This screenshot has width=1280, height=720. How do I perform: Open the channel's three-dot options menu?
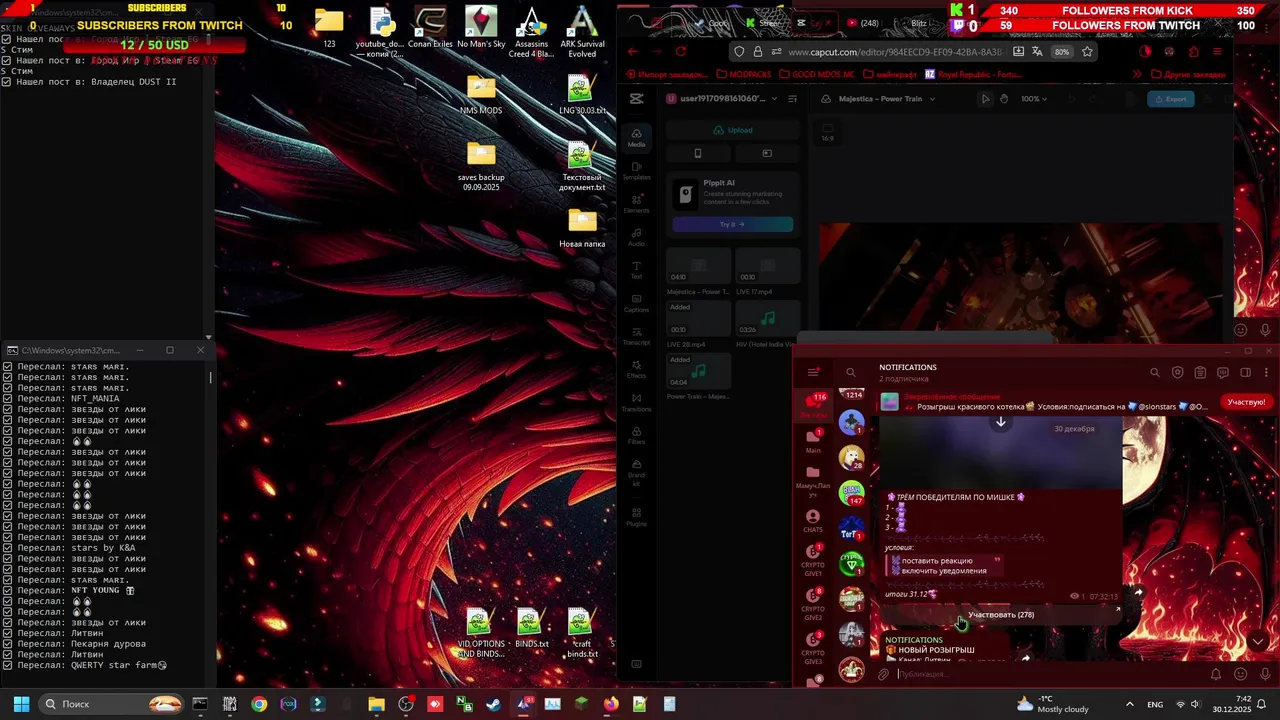coord(1266,372)
